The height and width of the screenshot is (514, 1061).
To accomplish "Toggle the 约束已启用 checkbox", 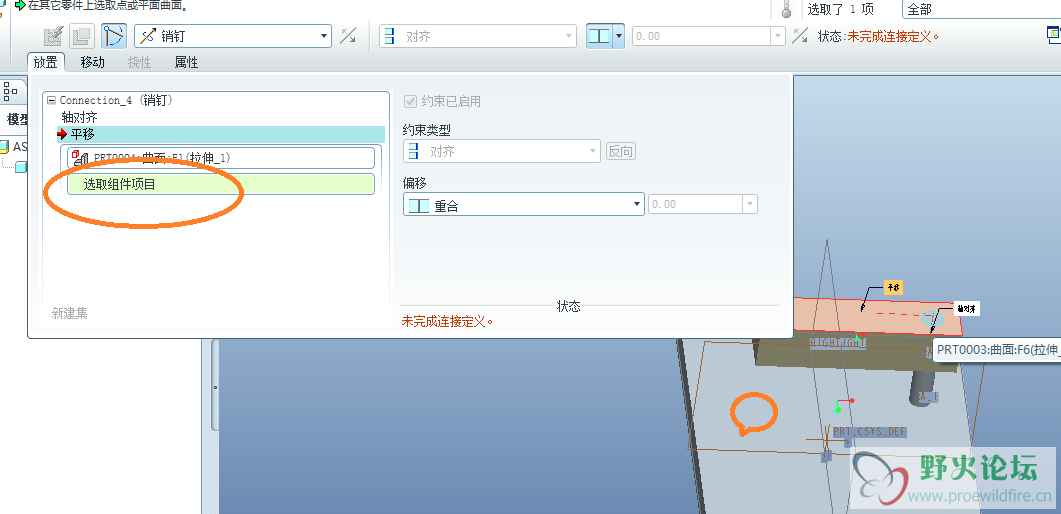I will (x=410, y=101).
